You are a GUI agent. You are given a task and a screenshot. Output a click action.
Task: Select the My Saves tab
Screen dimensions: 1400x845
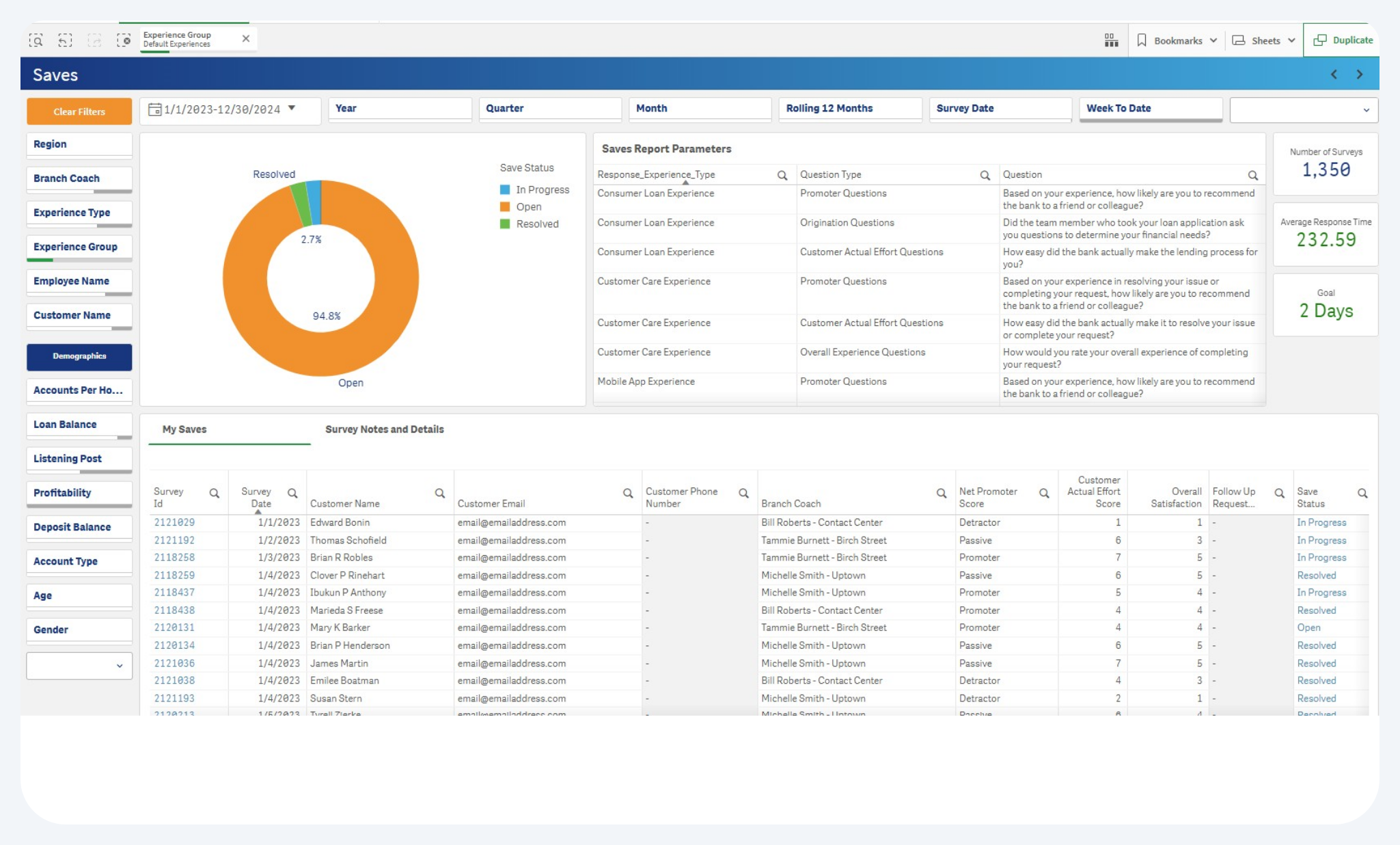(x=184, y=429)
